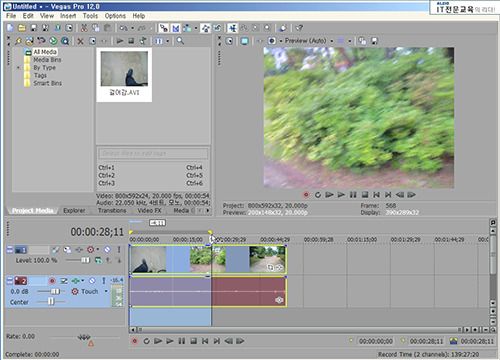Image resolution: width=500 pixels, height=360 pixels.
Task: Toggle Ignore Event Grouping icon
Action: pos(217,28)
